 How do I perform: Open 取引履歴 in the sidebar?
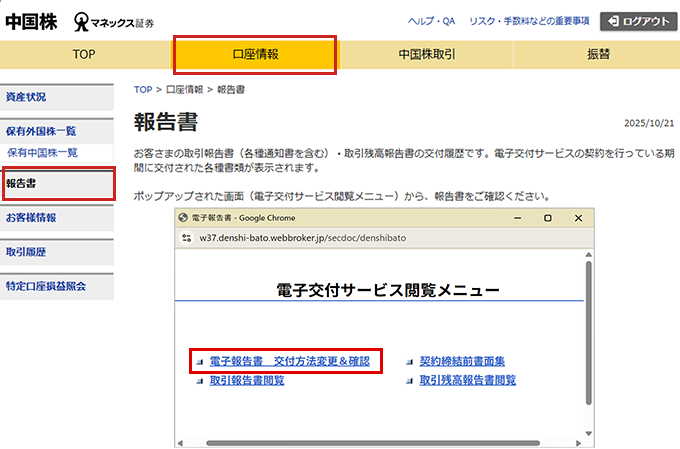click(x=57, y=252)
